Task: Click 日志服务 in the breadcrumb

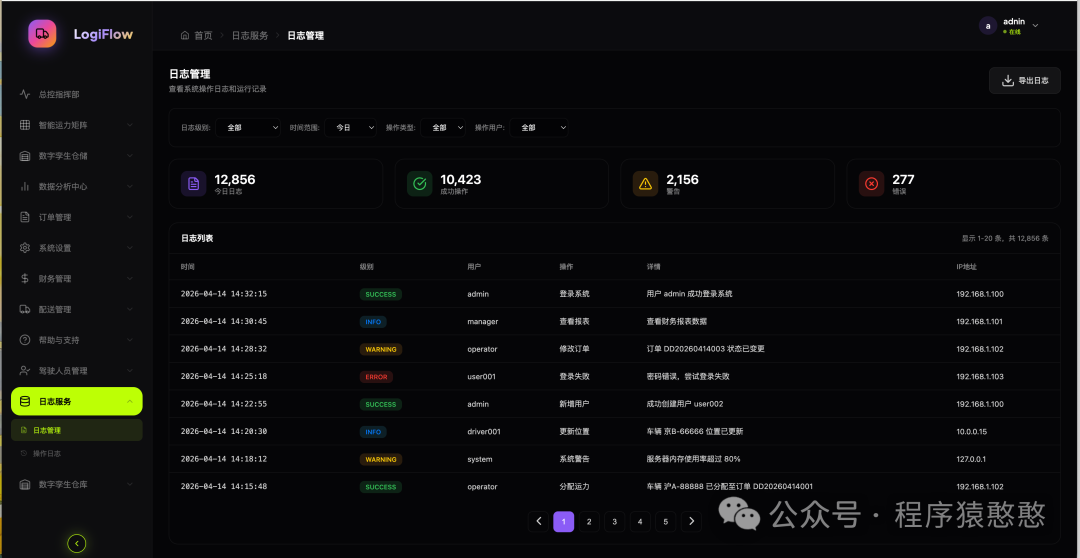Action: click(250, 35)
